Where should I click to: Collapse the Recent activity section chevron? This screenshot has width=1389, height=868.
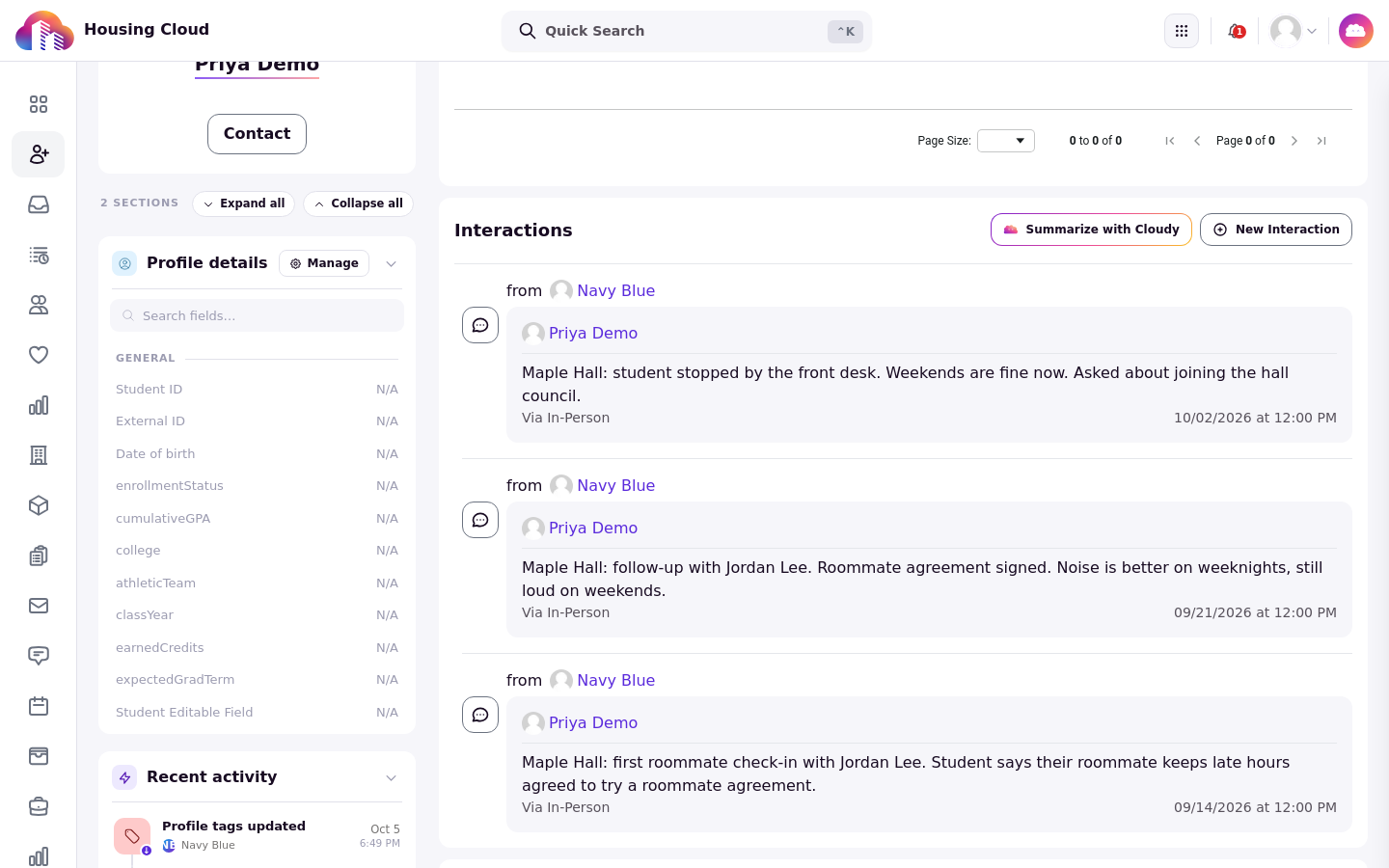point(391,778)
